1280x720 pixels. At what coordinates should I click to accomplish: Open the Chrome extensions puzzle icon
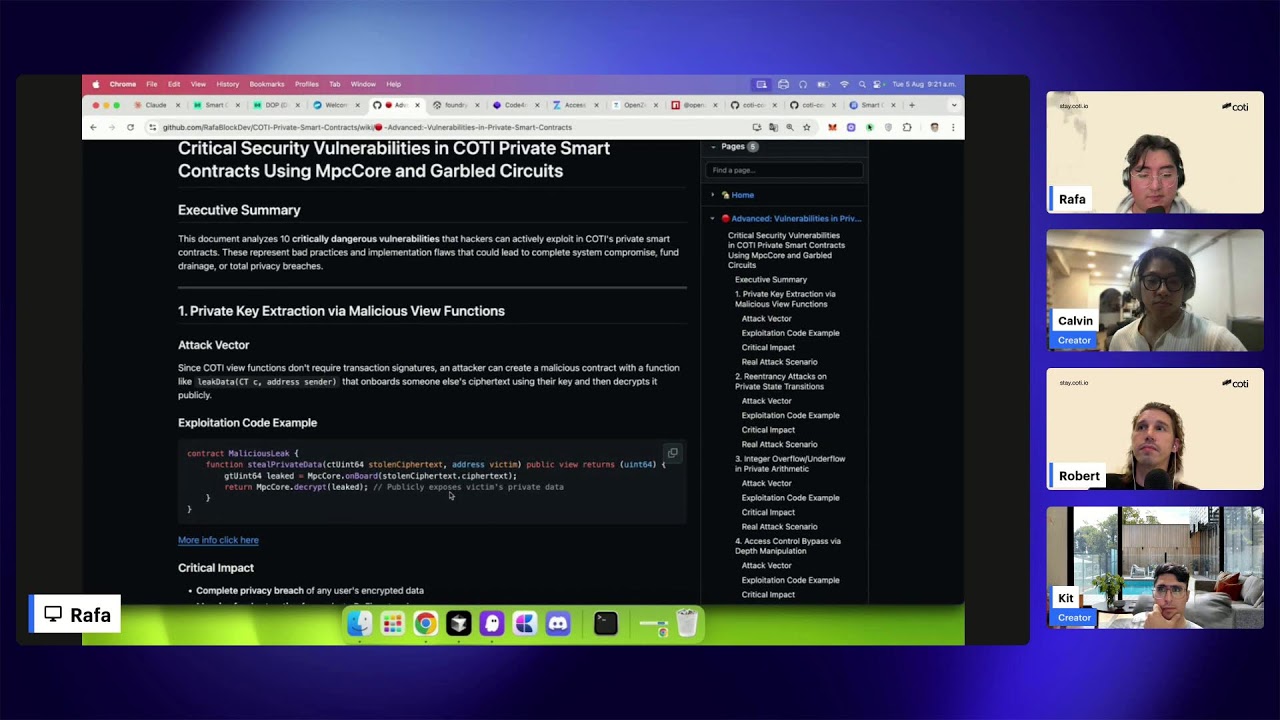pos(907,127)
